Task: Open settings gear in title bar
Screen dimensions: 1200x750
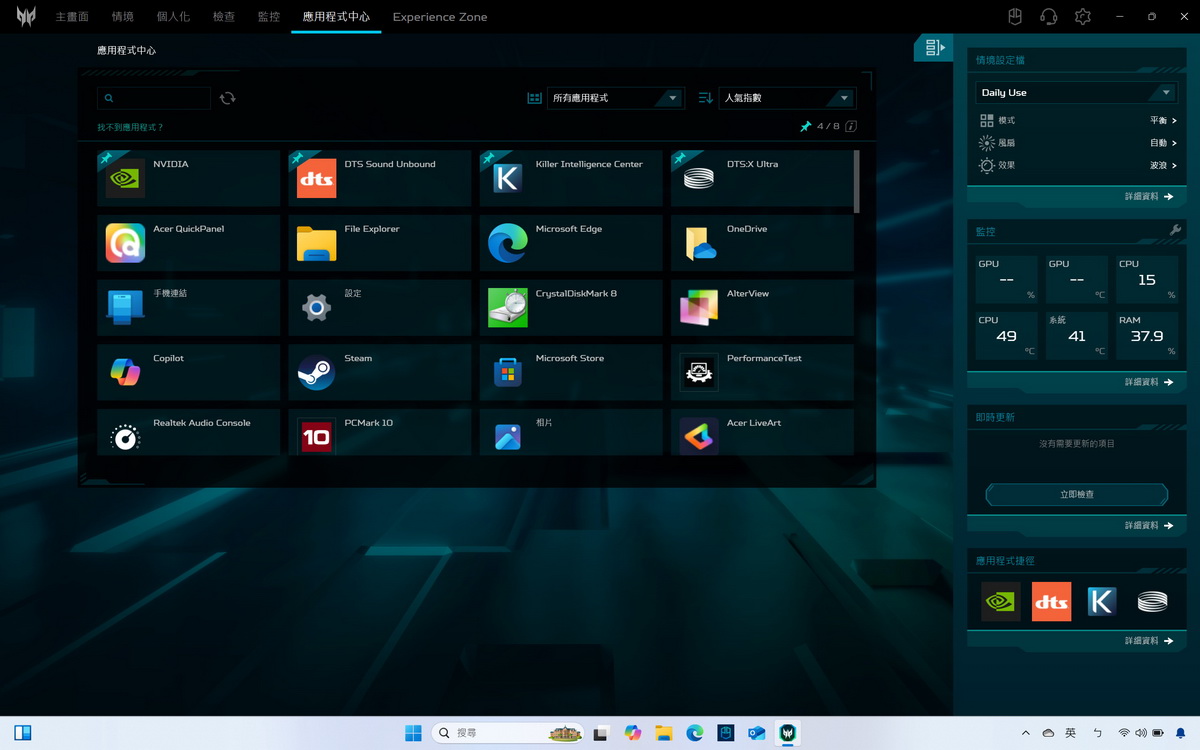Action: 1082,17
